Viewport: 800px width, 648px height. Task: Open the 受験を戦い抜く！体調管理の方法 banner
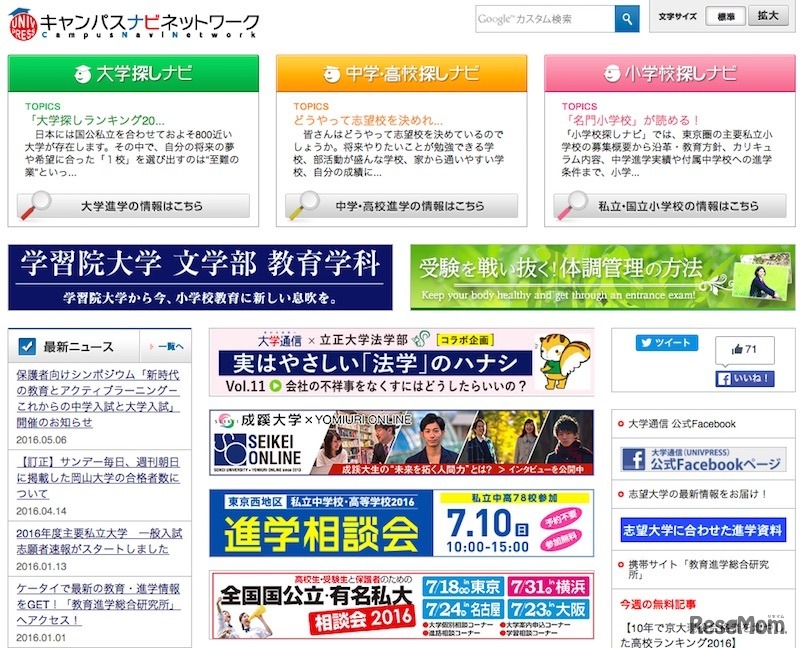click(603, 278)
